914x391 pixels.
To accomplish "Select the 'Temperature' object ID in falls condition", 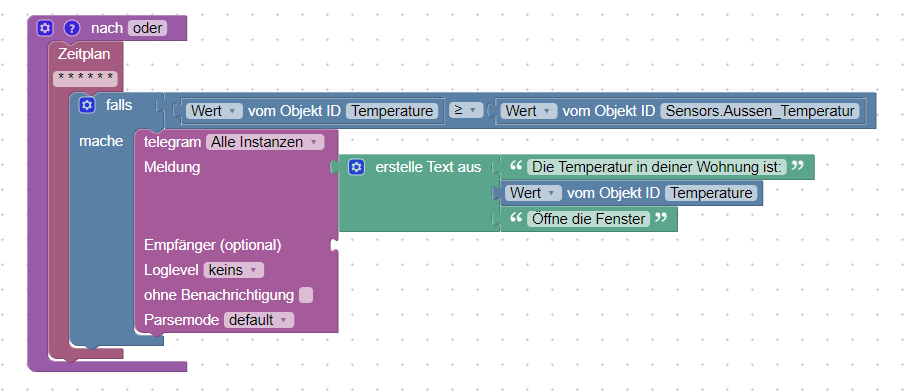I will coord(392,111).
